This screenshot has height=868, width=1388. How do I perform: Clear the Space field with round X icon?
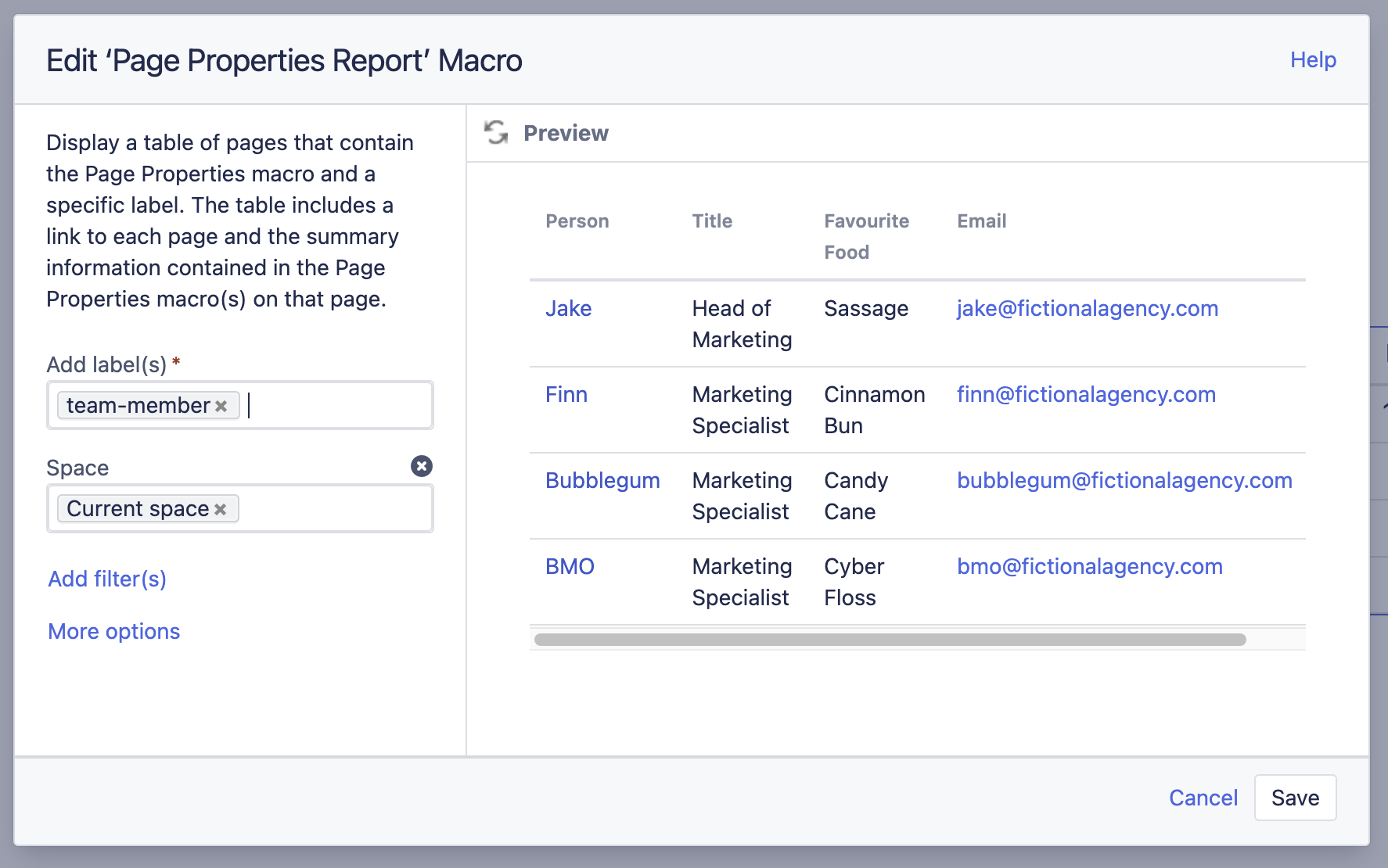coord(422,466)
